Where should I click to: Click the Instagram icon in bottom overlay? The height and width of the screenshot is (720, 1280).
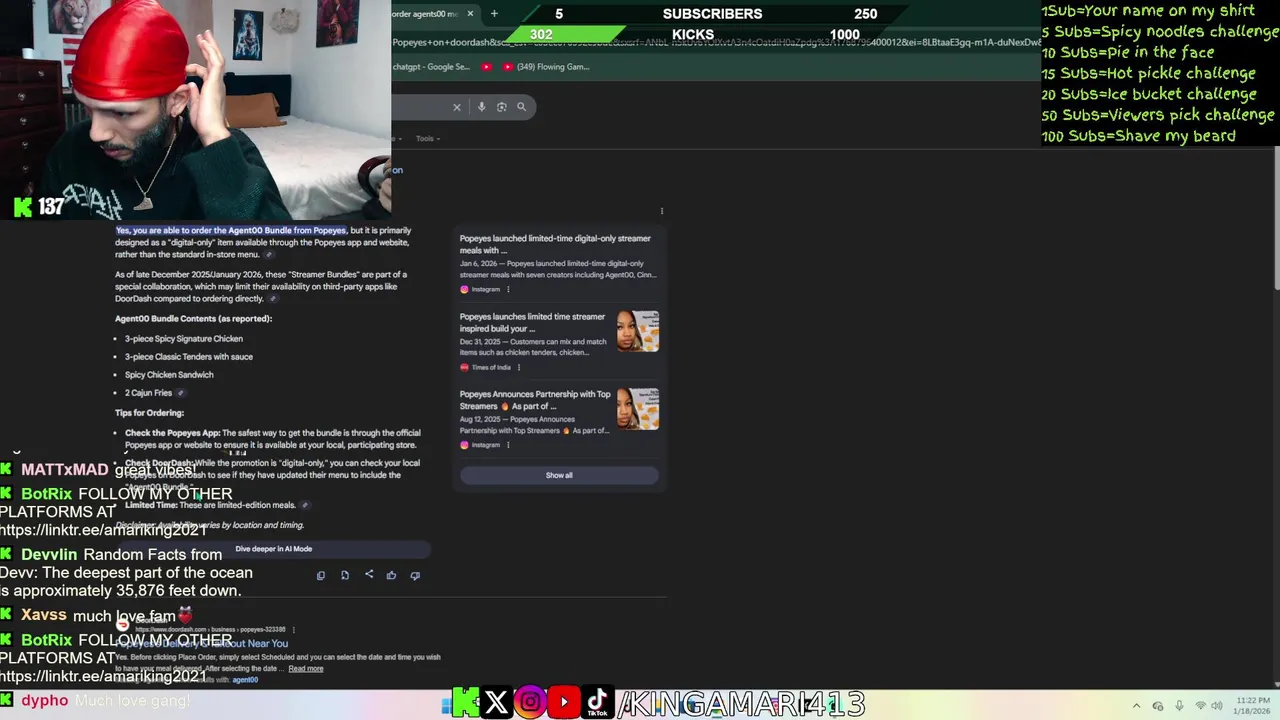tap(530, 703)
